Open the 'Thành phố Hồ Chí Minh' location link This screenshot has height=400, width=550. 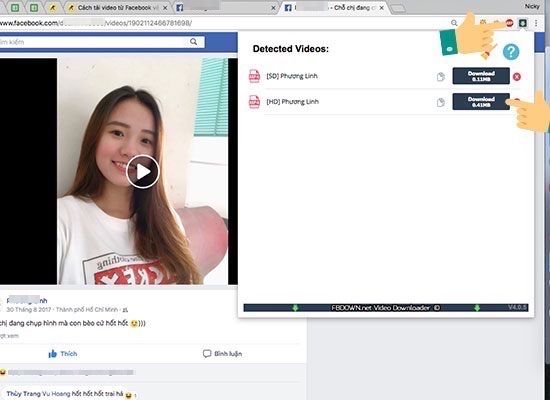(x=87, y=309)
